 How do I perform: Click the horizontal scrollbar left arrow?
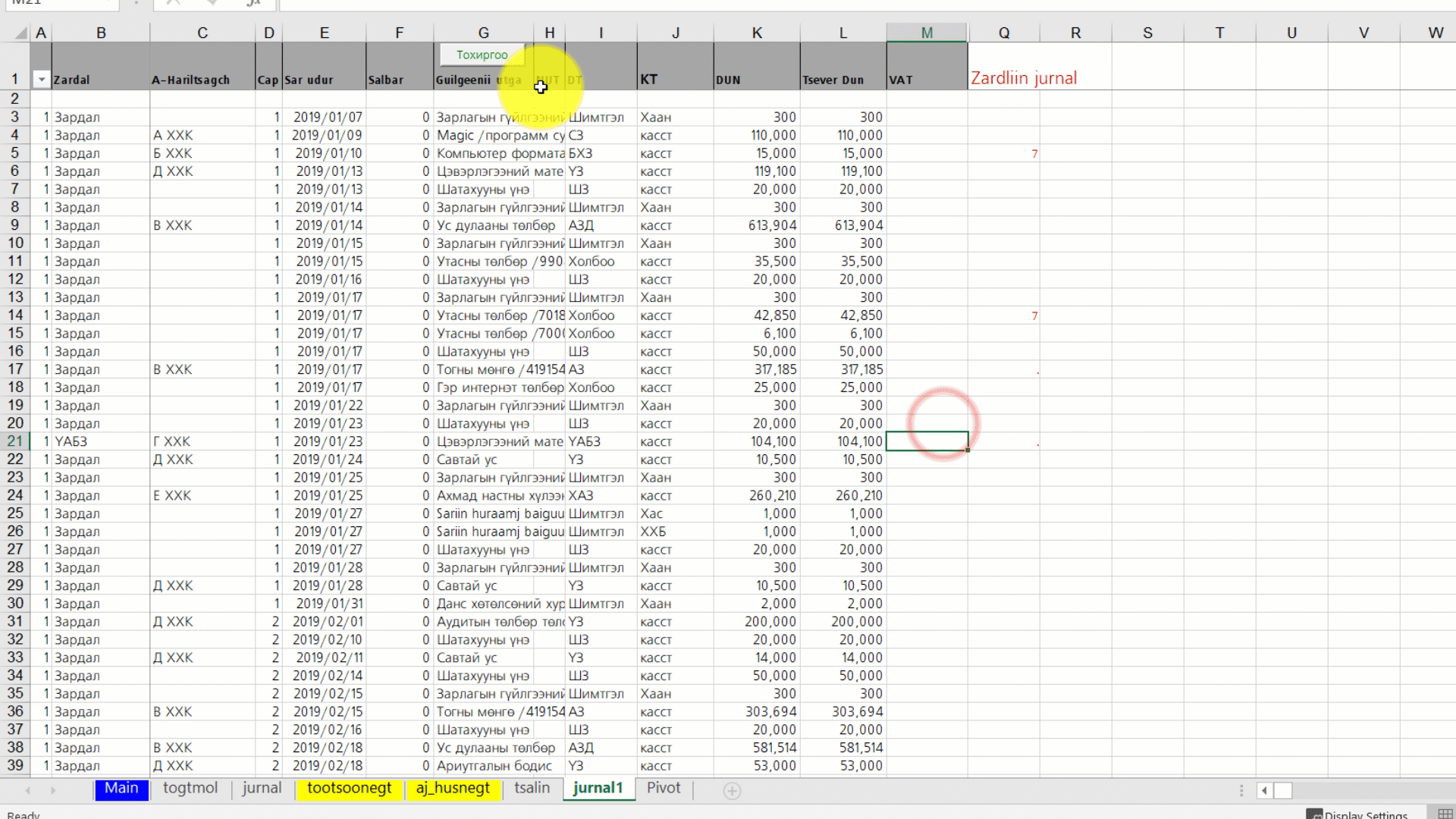coord(1264,791)
